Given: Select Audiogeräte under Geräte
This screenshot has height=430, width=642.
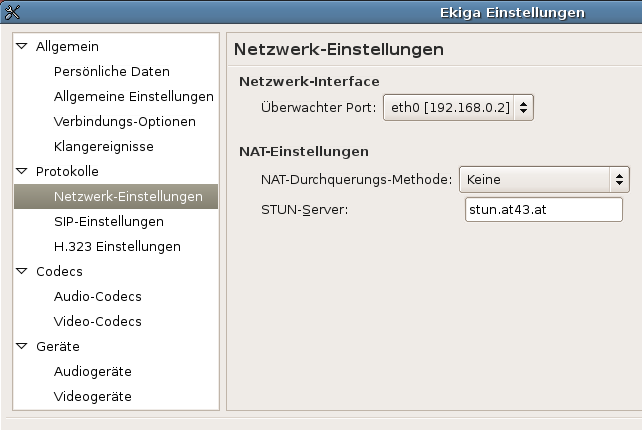Looking at the screenshot, I should (92, 372).
